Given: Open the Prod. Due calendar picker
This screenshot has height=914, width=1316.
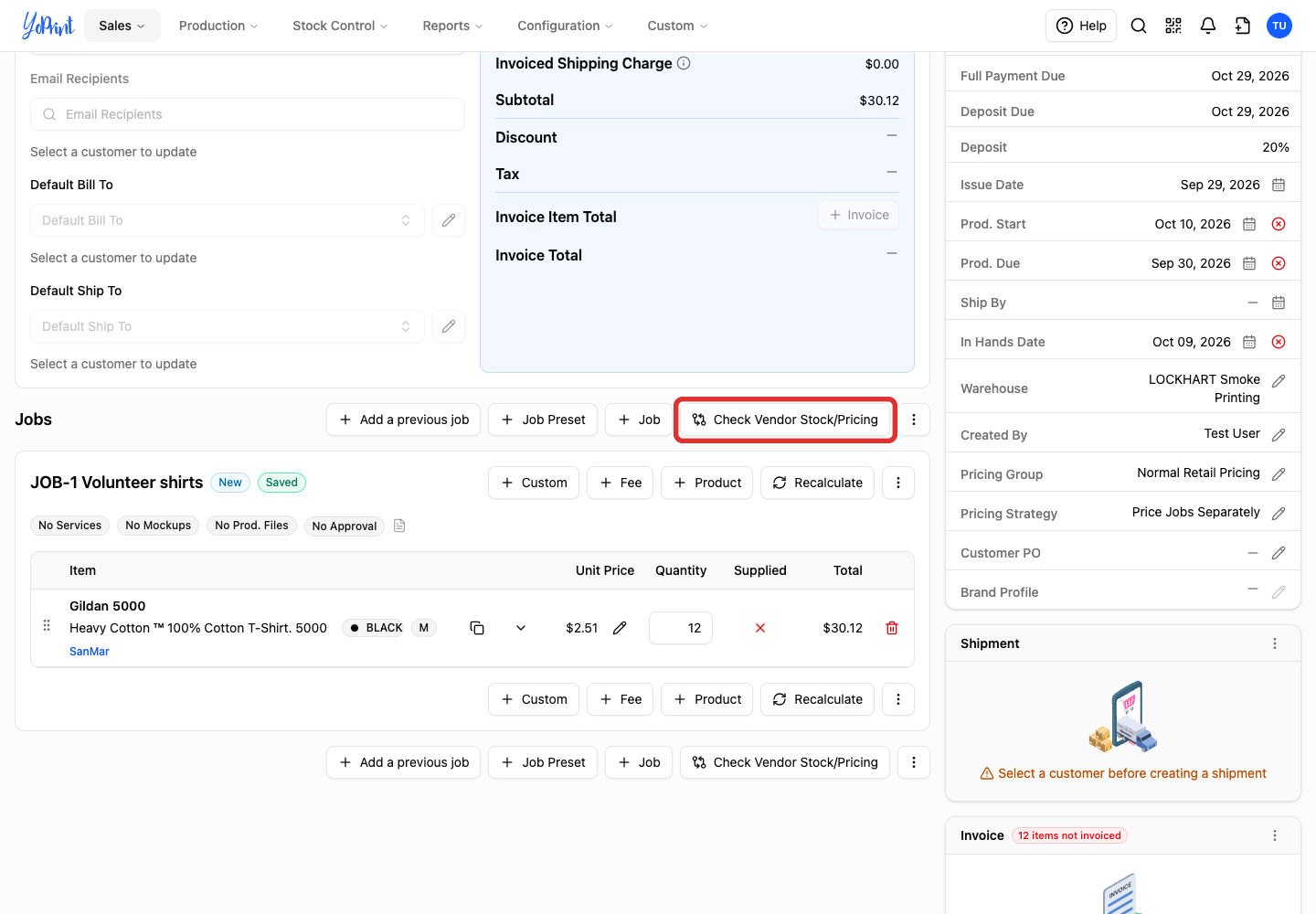Looking at the screenshot, I should pos(1249,263).
